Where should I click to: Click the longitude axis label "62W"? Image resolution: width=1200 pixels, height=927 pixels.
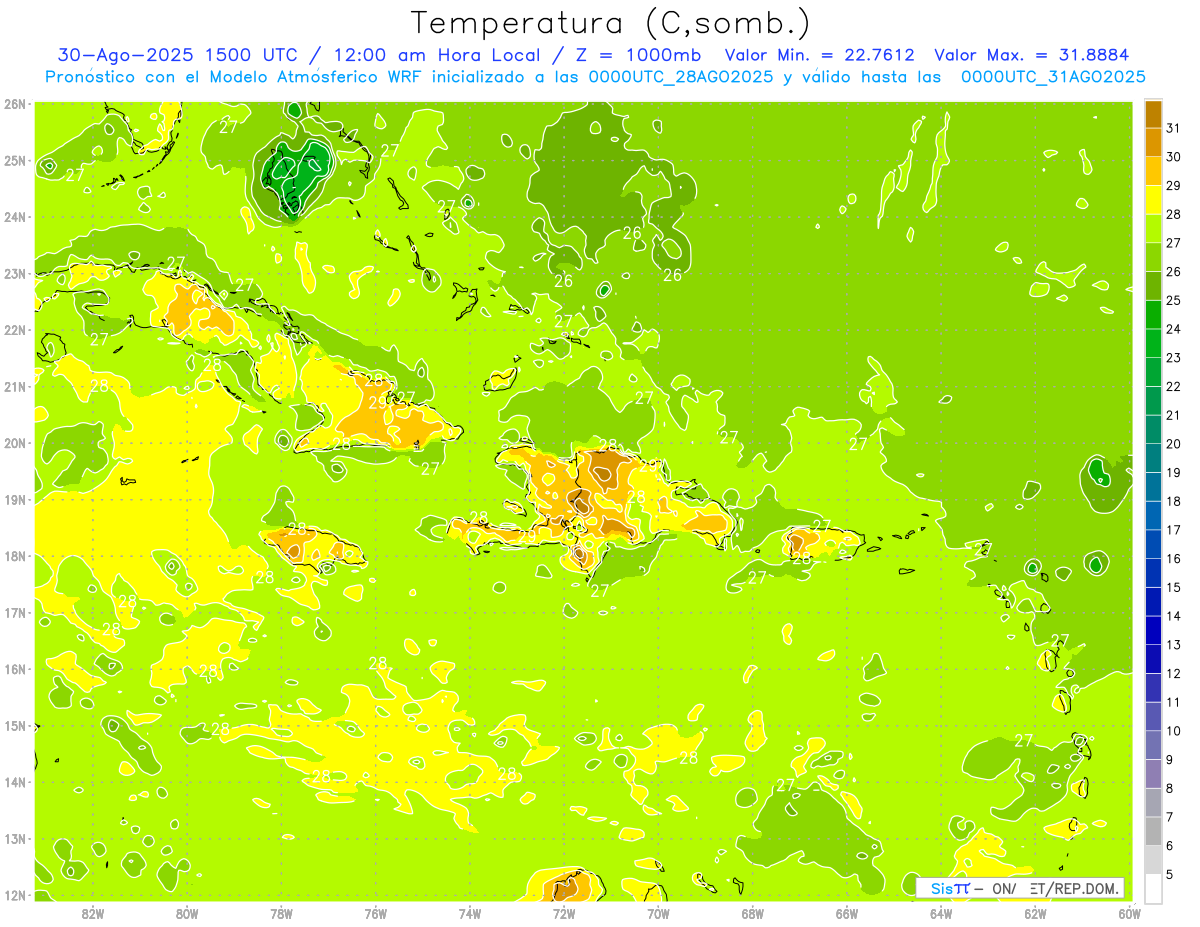[1036, 913]
